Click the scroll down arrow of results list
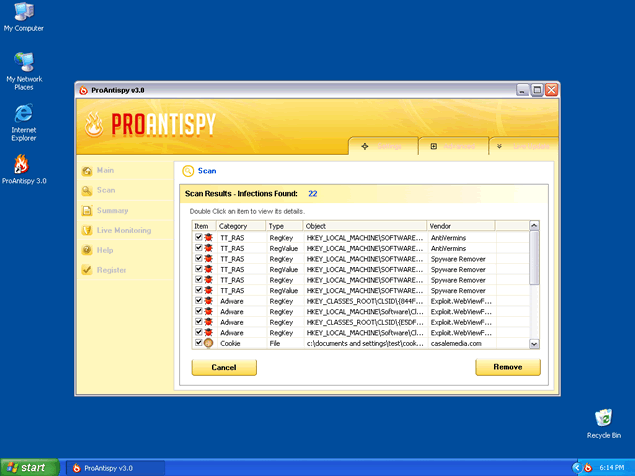 click(x=534, y=343)
